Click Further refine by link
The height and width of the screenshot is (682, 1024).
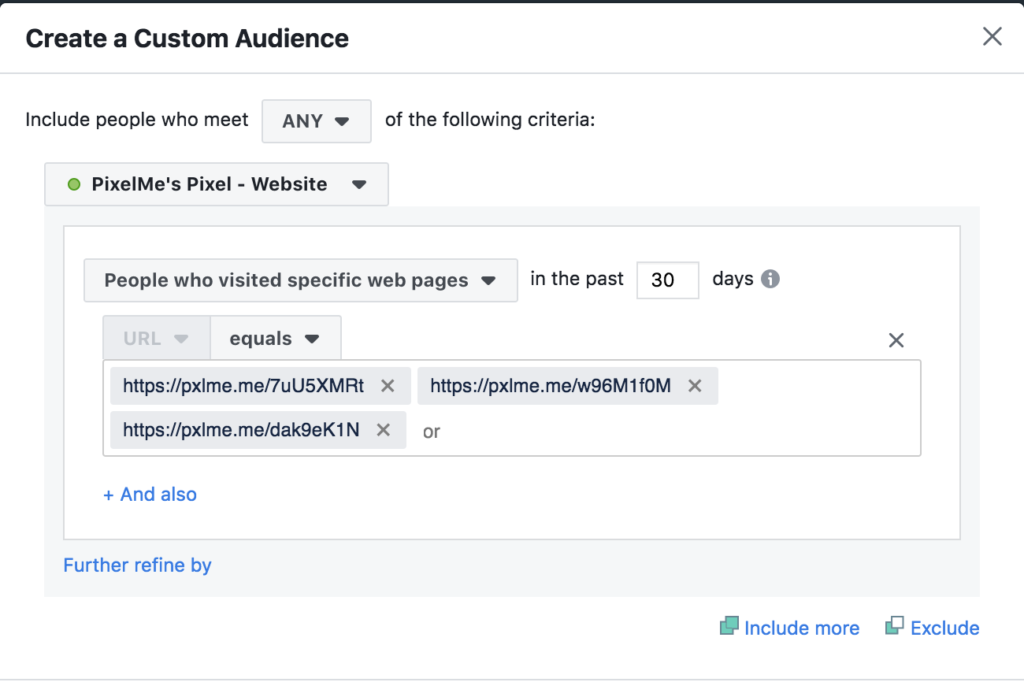coord(137,565)
